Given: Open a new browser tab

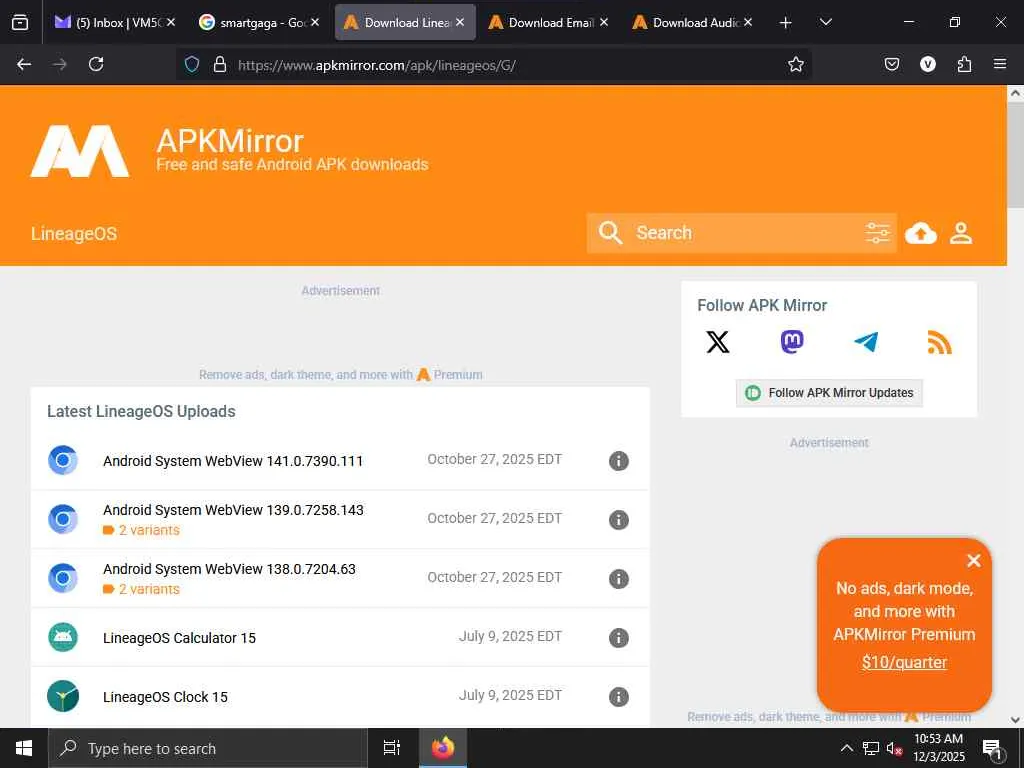Looking at the screenshot, I should click(x=786, y=22).
